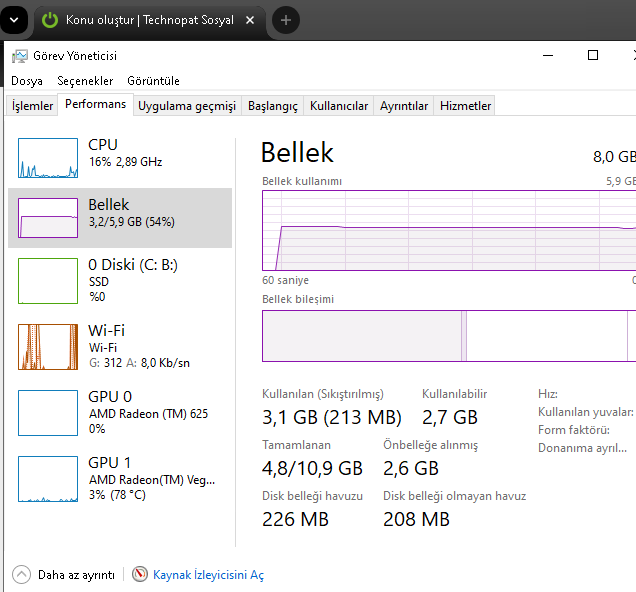Open the Dosya menu

click(27, 81)
